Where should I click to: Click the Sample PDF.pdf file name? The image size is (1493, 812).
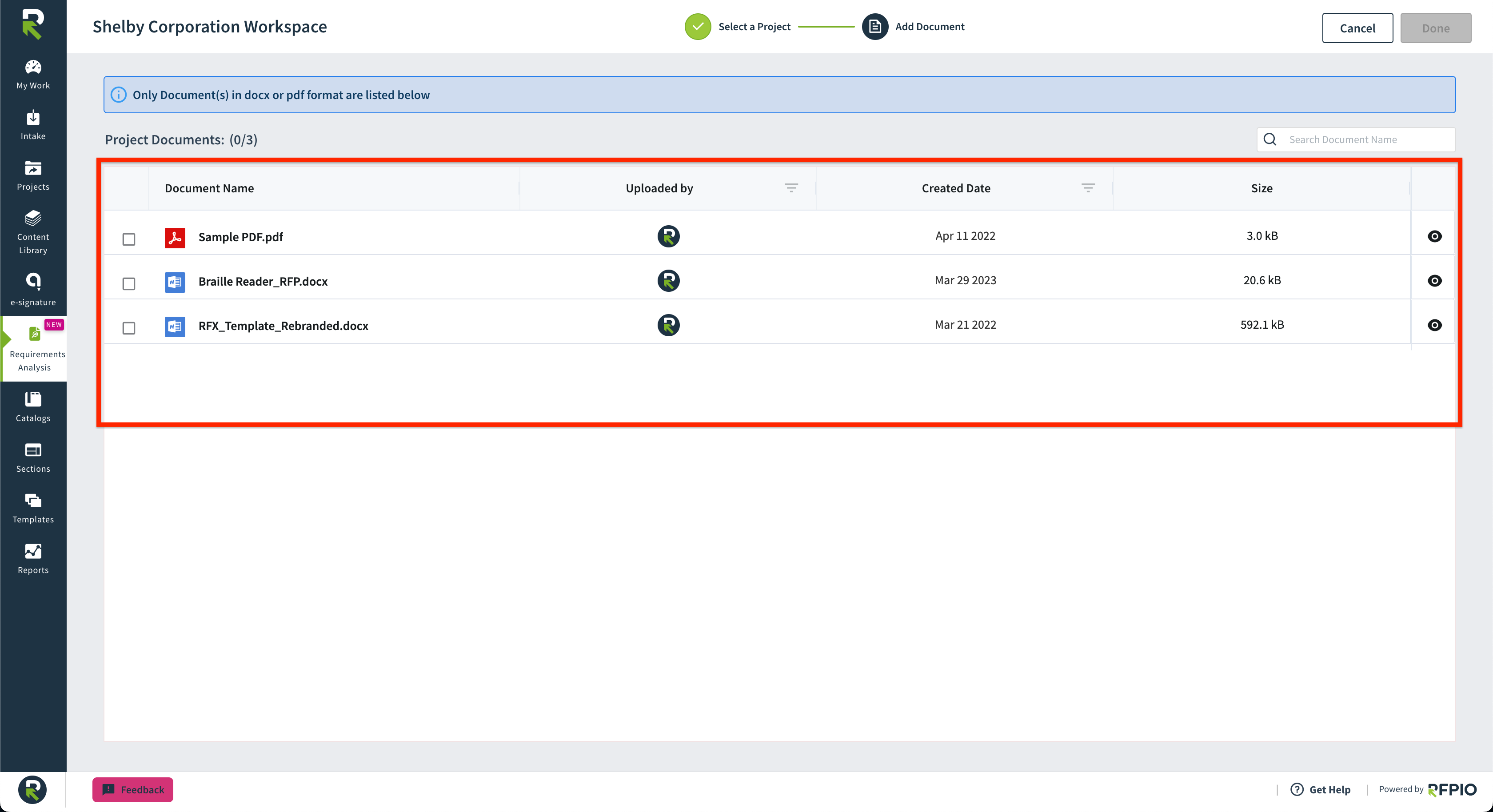240,236
